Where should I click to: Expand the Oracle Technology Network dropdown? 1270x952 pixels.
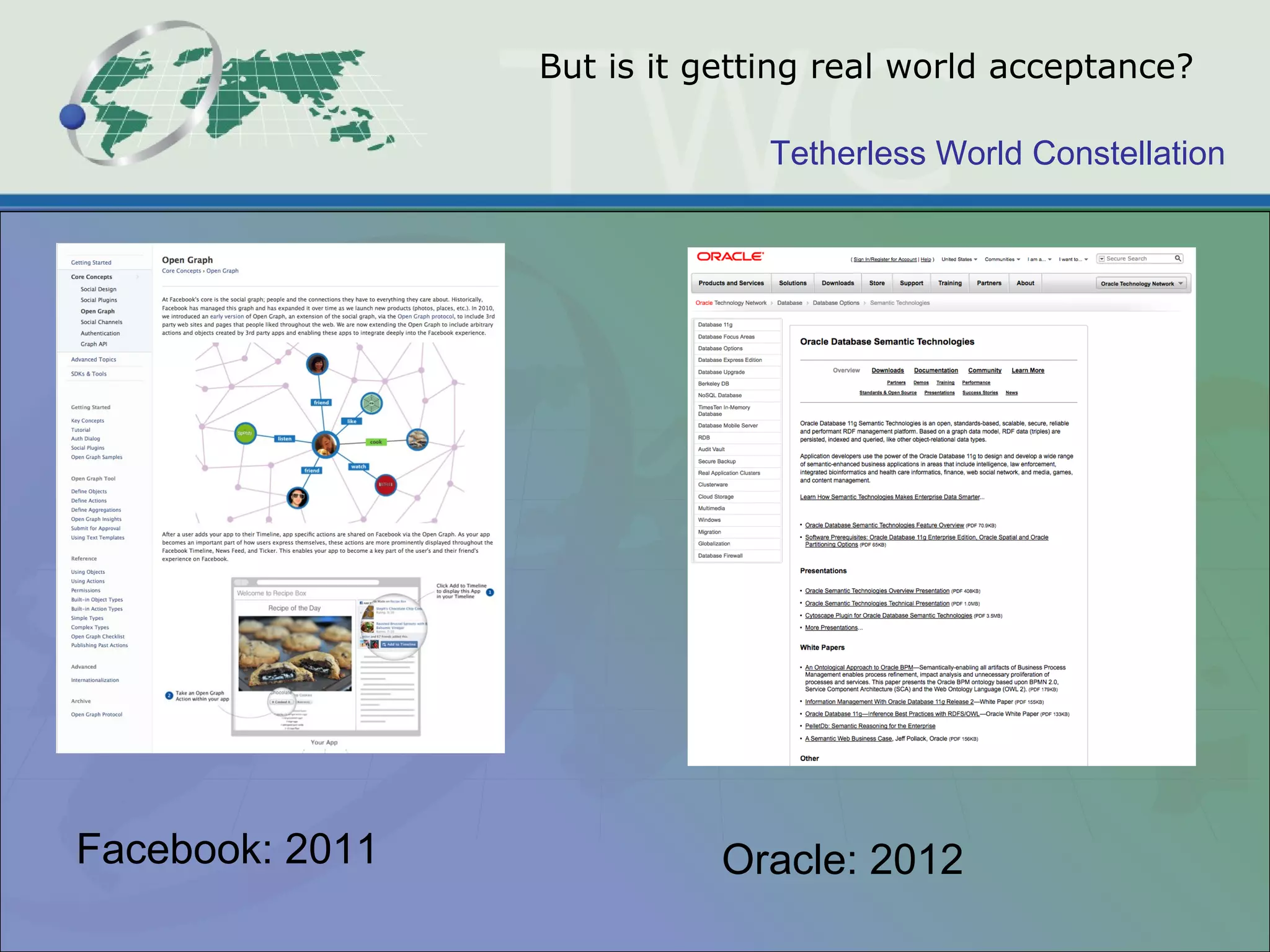(x=1142, y=284)
